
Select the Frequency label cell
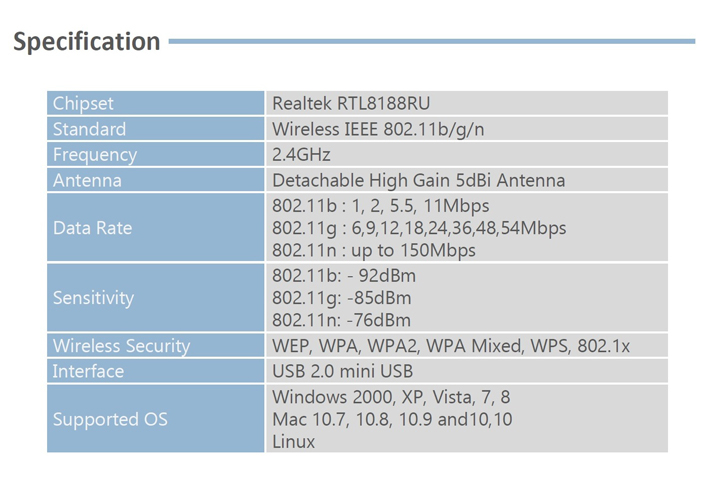pos(156,154)
